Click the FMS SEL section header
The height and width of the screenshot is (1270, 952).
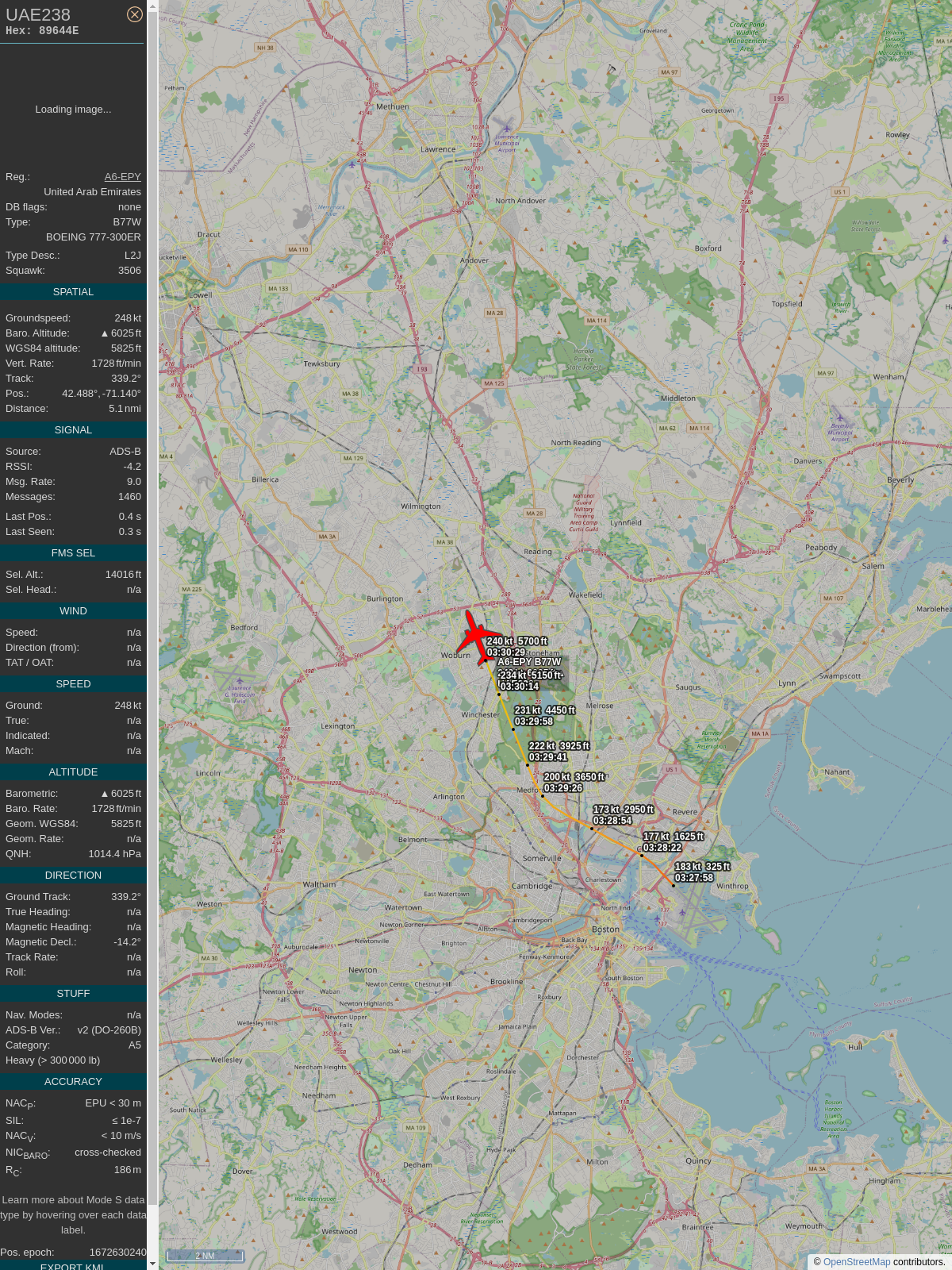73,553
